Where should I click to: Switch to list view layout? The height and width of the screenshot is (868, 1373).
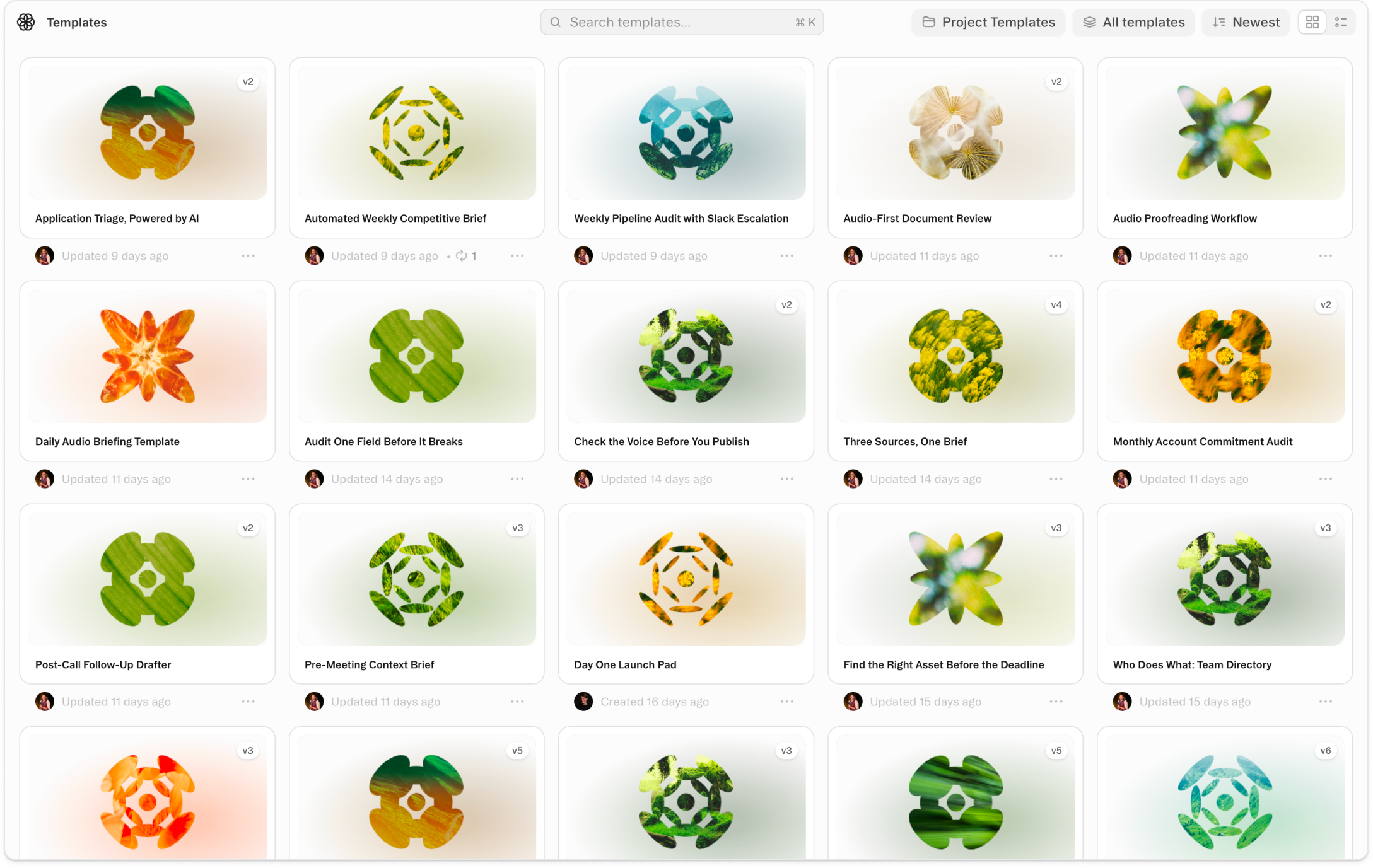click(1341, 22)
